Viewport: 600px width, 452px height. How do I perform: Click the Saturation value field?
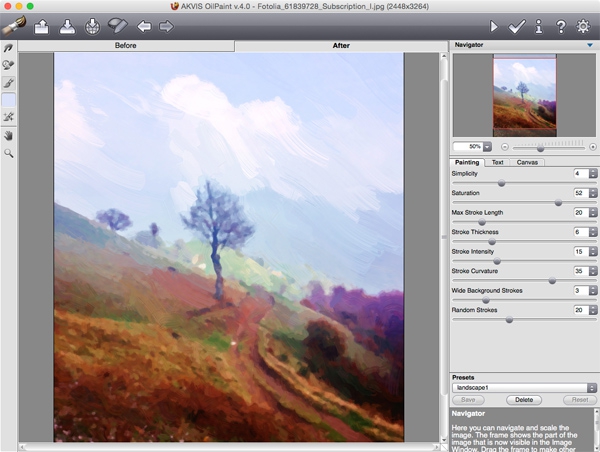click(x=581, y=193)
